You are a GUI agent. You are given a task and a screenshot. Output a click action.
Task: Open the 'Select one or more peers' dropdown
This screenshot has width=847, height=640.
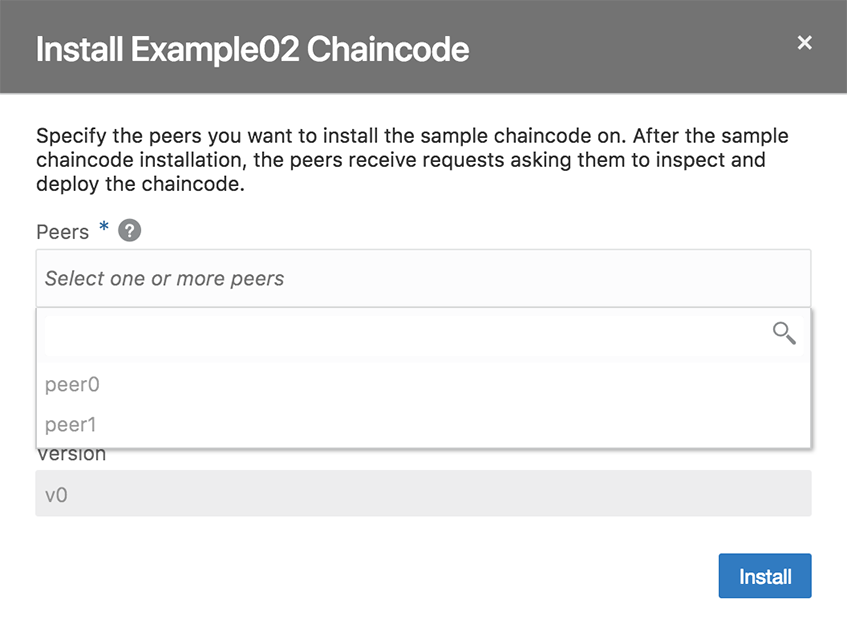pos(423,278)
